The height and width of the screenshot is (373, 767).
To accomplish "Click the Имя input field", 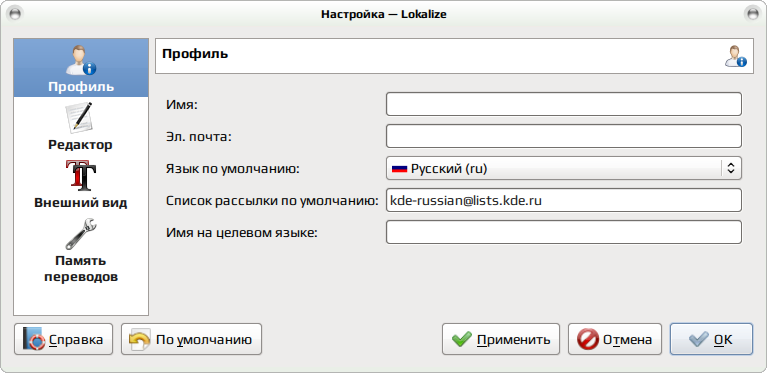I will click(564, 104).
